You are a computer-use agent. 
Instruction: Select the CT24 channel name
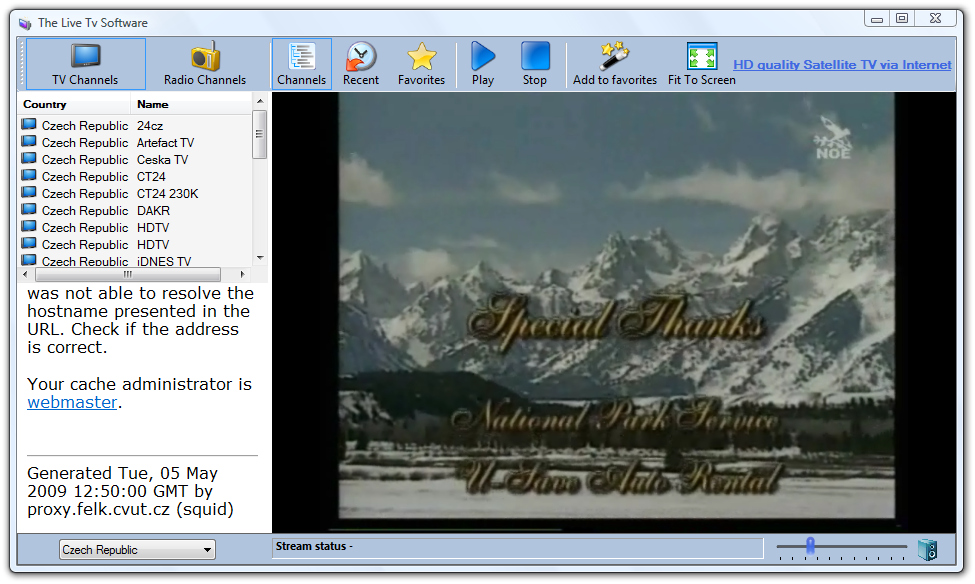coord(151,177)
